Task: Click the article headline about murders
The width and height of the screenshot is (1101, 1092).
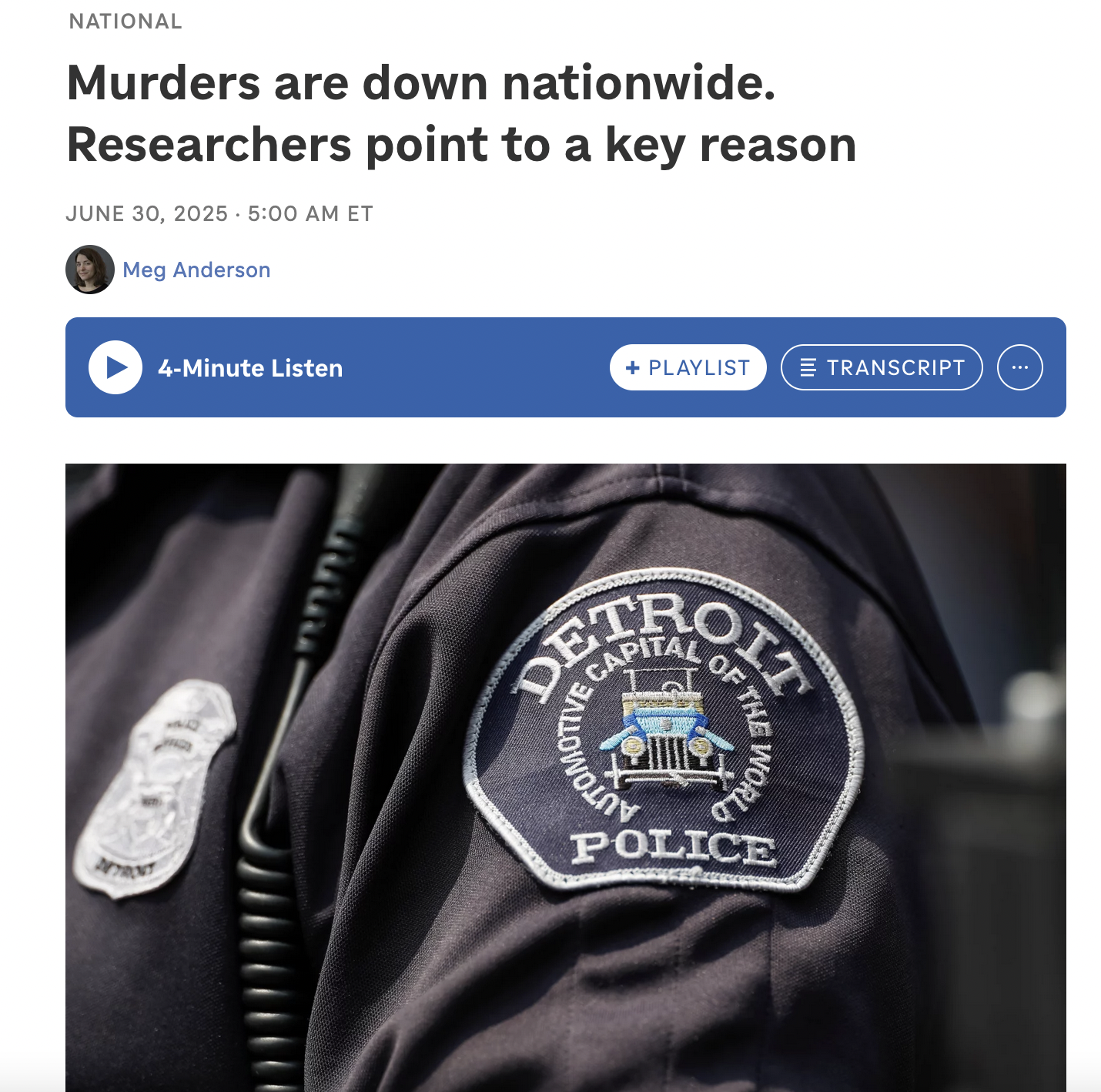Action: [x=461, y=113]
